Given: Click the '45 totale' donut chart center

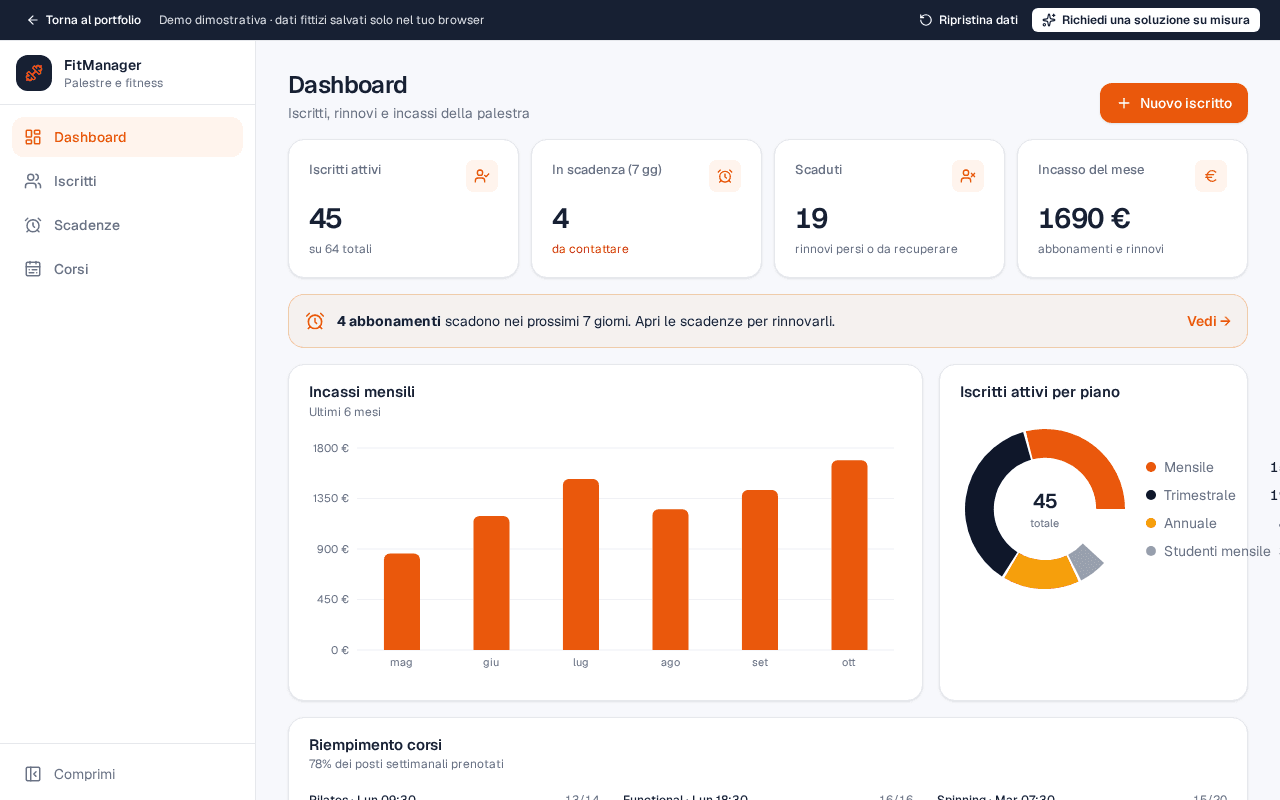Looking at the screenshot, I should [1045, 509].
